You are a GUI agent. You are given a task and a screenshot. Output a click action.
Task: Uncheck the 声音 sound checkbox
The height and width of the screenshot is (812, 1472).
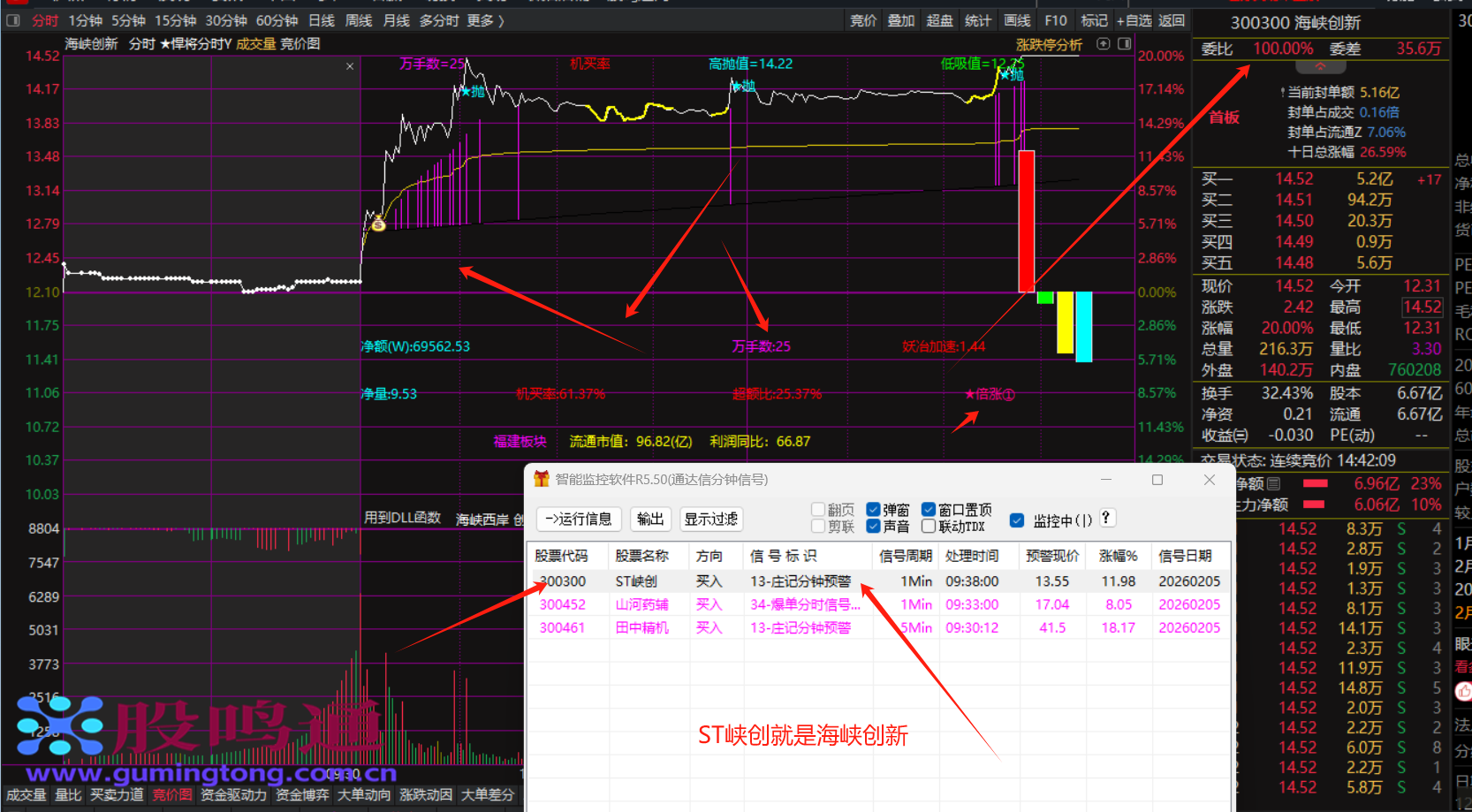click(873, 527)
